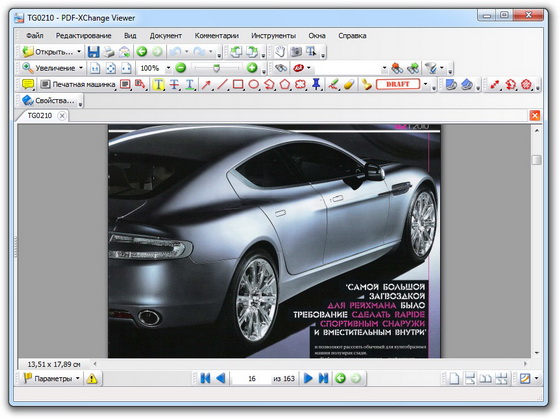
Task: Select the Polygon drawing tool
Action: (x=285, y=84)
